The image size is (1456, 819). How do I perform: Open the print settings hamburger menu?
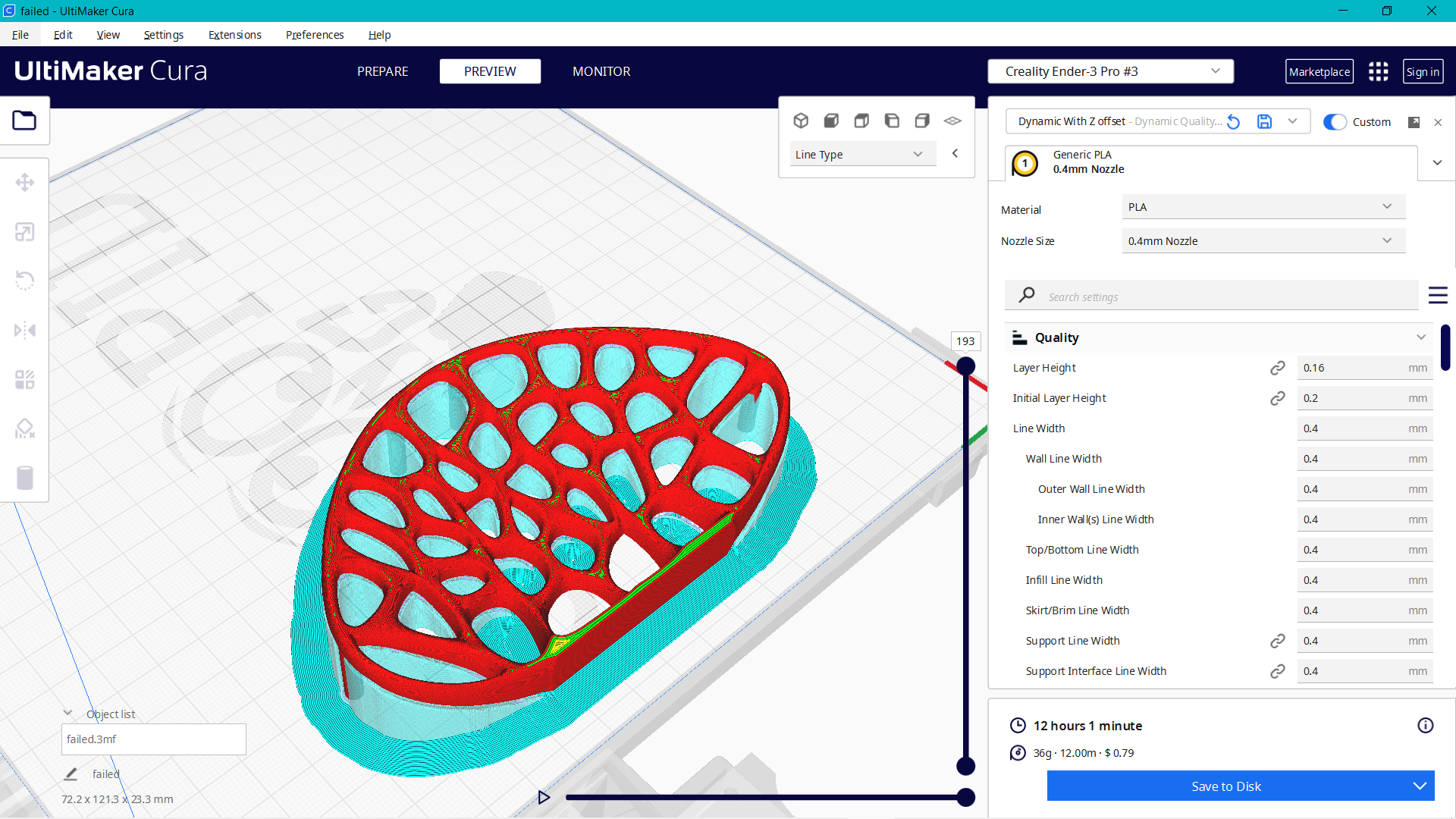(1439, 295)
